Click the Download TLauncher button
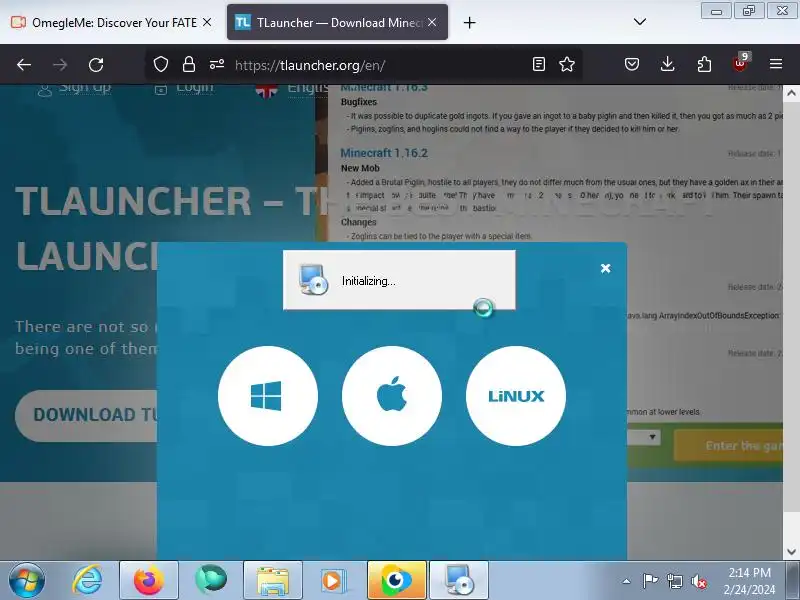This screenshot has width=800, height=600. pyautogui.click(x=87, y=415)
